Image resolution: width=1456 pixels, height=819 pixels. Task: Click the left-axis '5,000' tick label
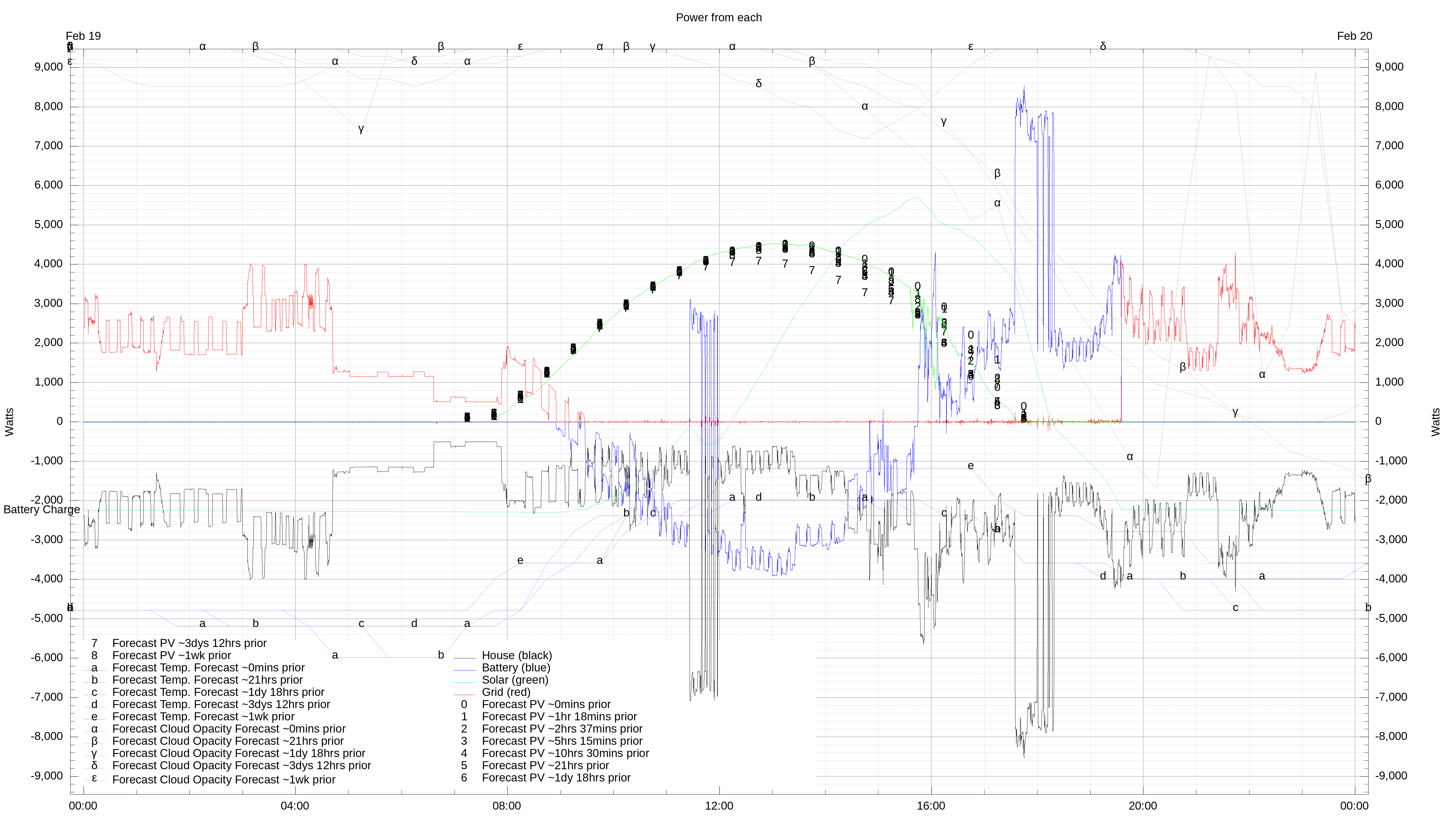point(49,224)
